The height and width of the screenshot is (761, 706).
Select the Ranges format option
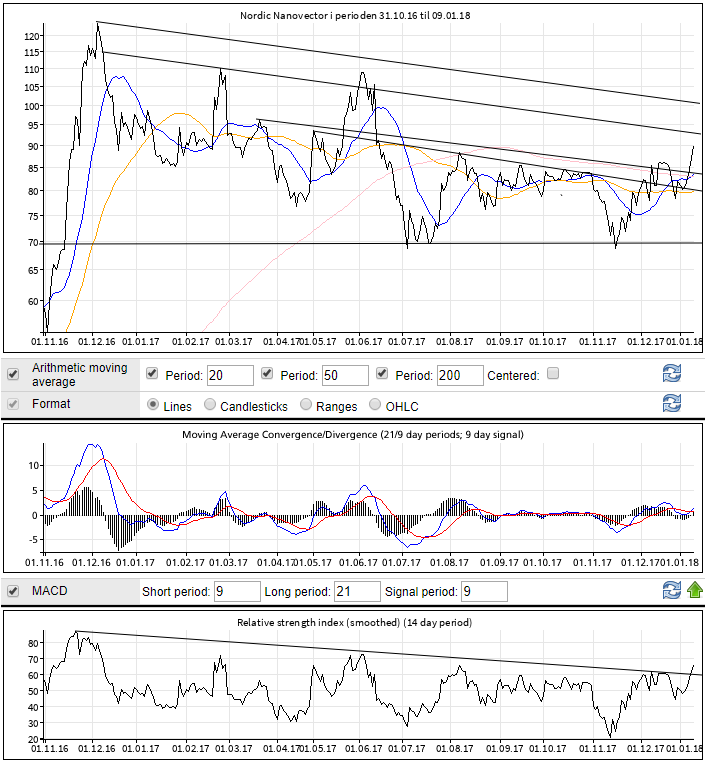[306, 404]
